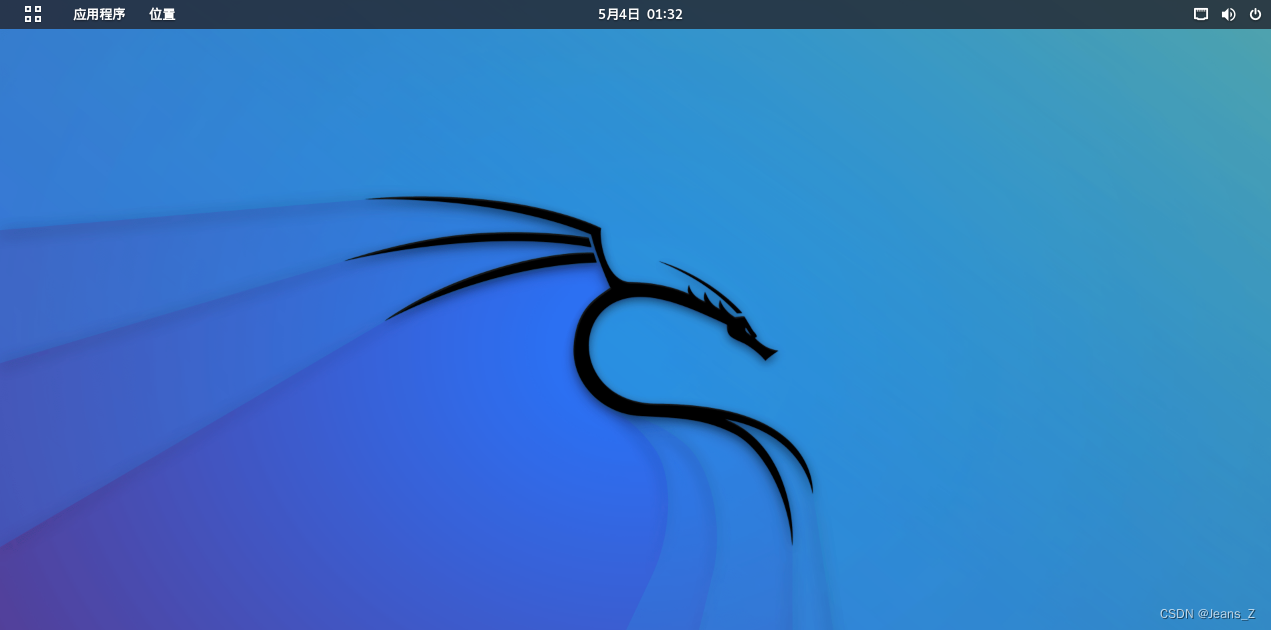Click the 5月4日 01:32 clock
This screenshot has width=1271, height=630.
click(x=640, y=14)
